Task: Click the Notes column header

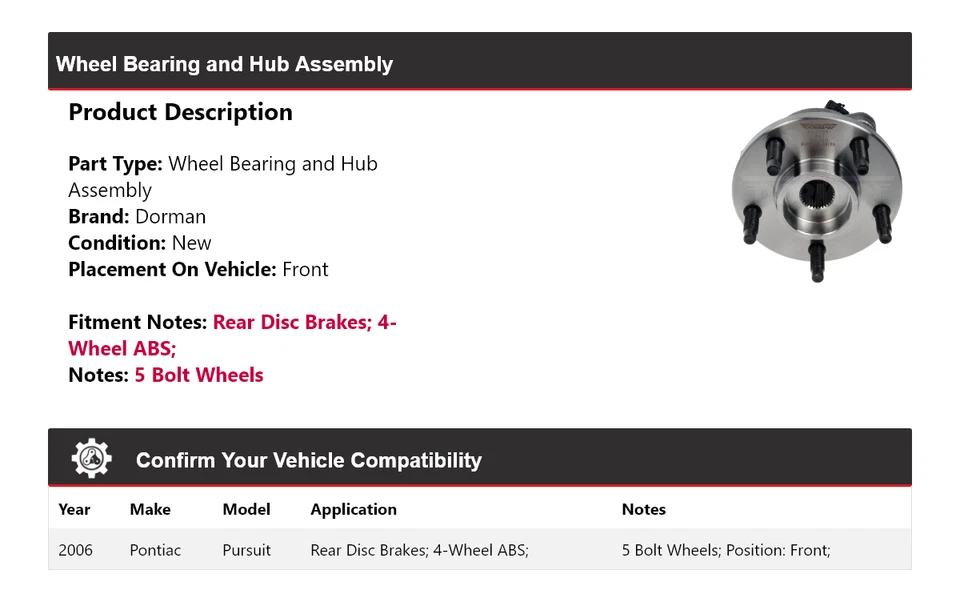Action: click(x=643, y=509)
